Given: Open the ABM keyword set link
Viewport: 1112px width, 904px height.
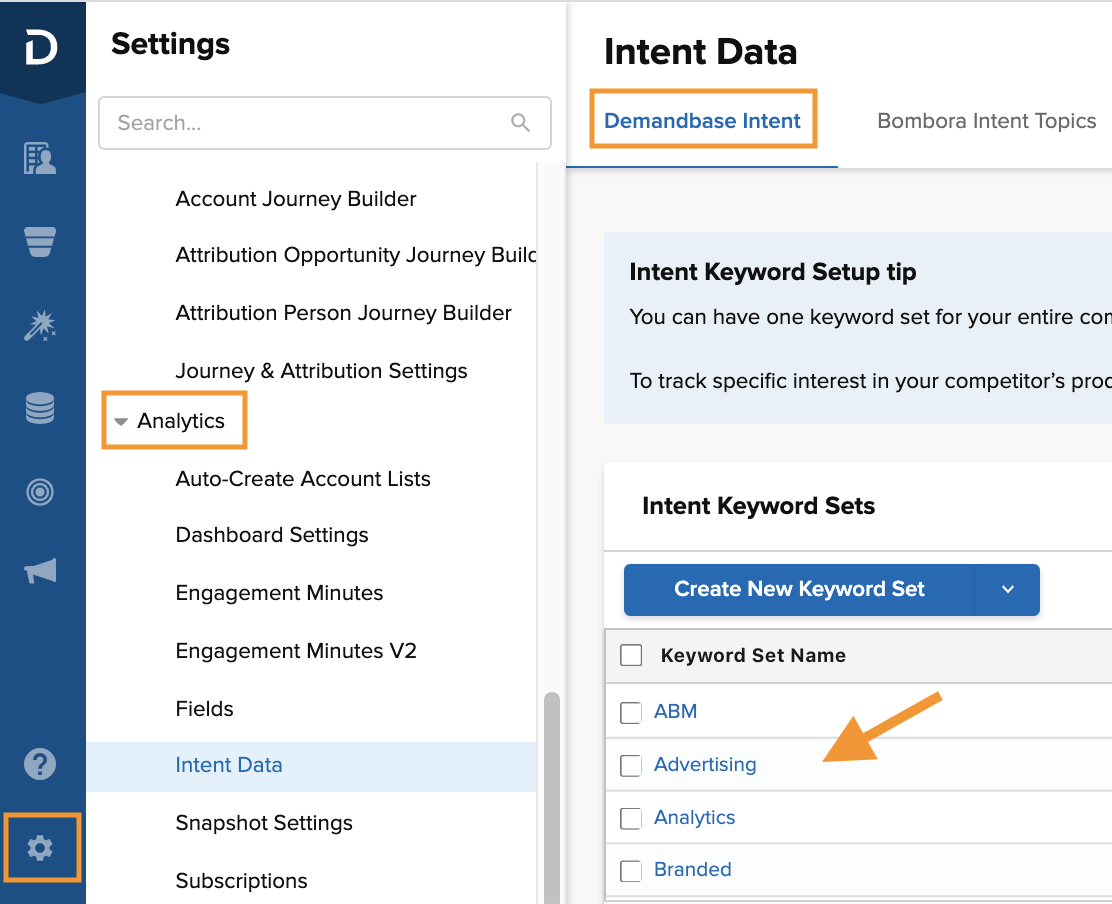Looking at the screenshot, I should 675,711.
